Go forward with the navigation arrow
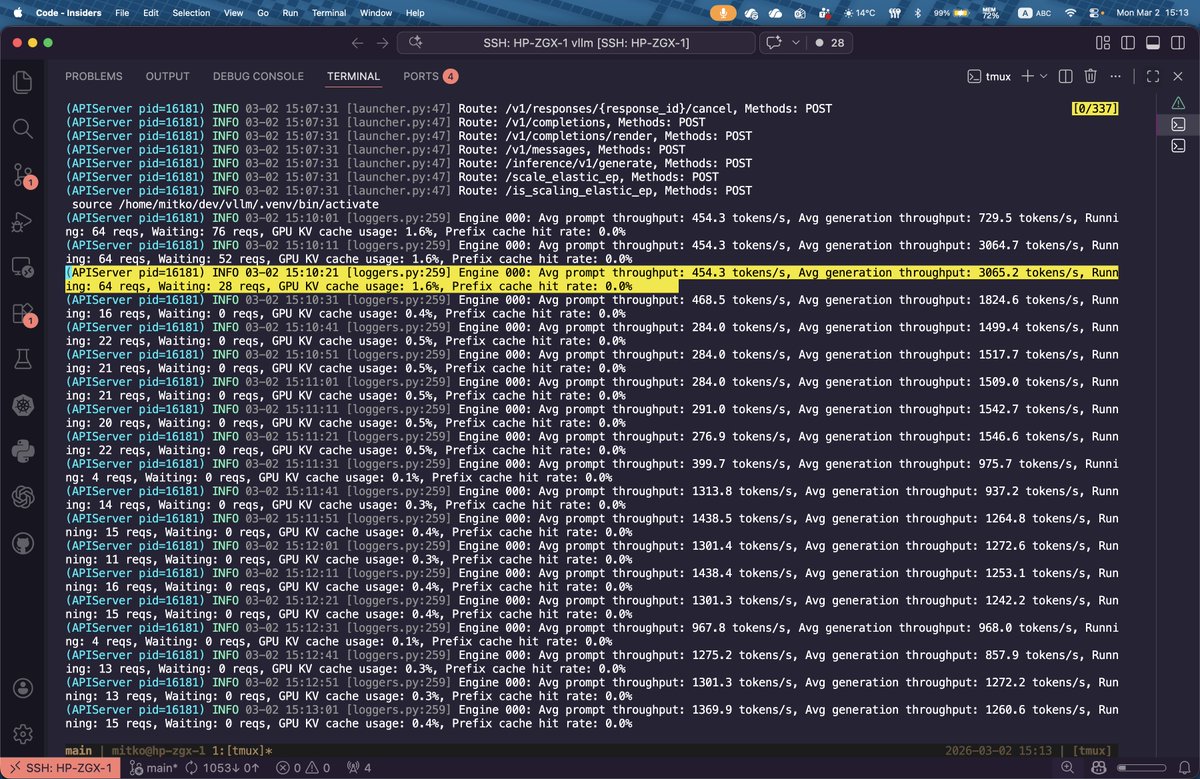 click(x=383, y=43)
